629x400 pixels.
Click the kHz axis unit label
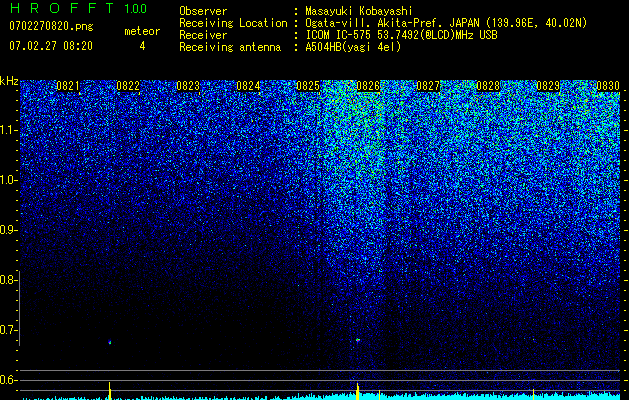coord(9,81)
